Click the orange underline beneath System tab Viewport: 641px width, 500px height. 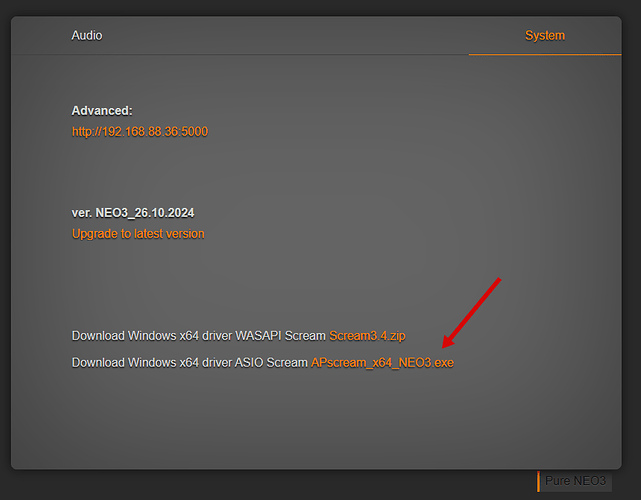point(545,54)
